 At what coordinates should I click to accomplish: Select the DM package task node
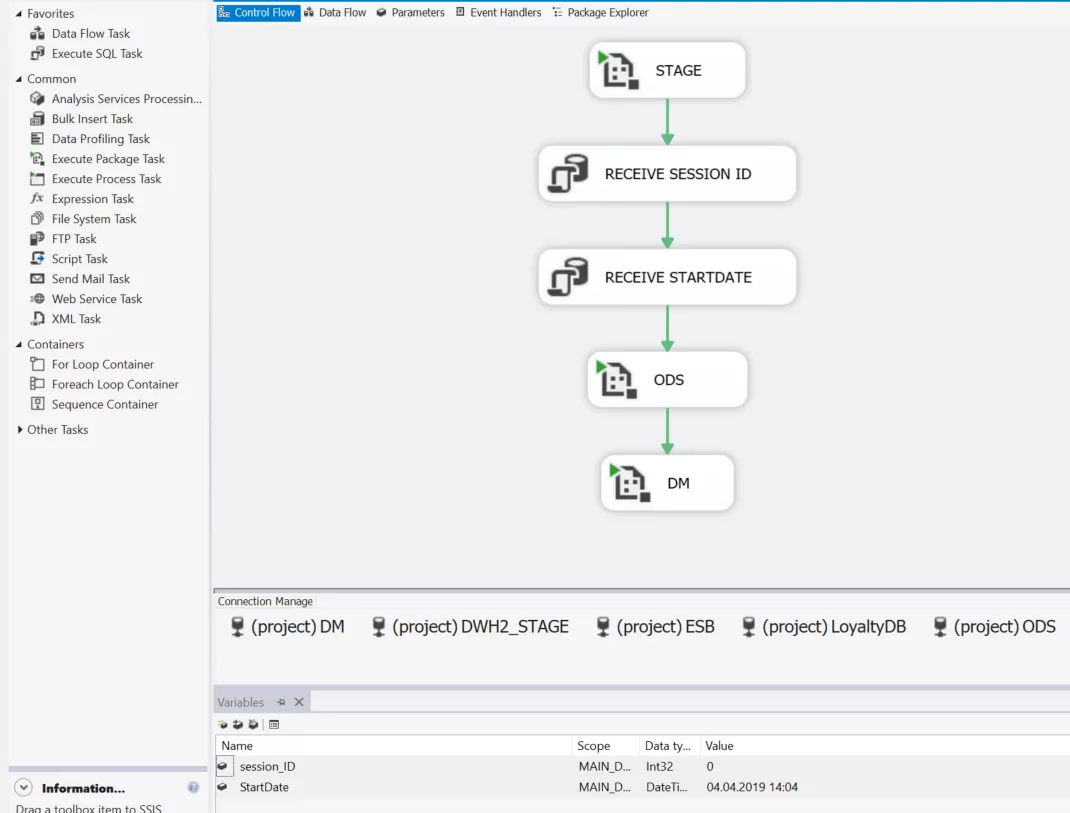coord(667,483)
